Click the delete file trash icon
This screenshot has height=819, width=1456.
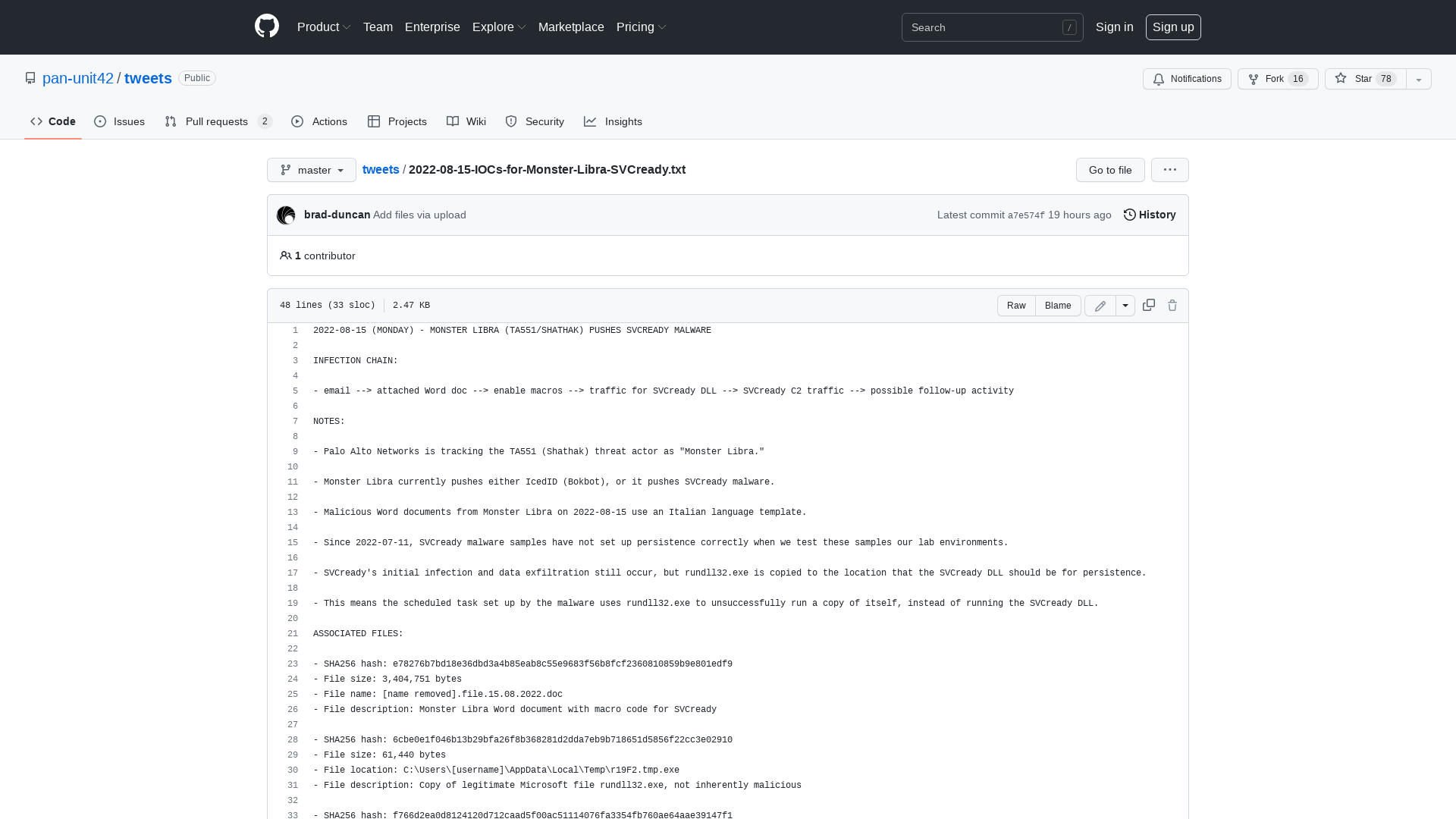click(1172, 305)
